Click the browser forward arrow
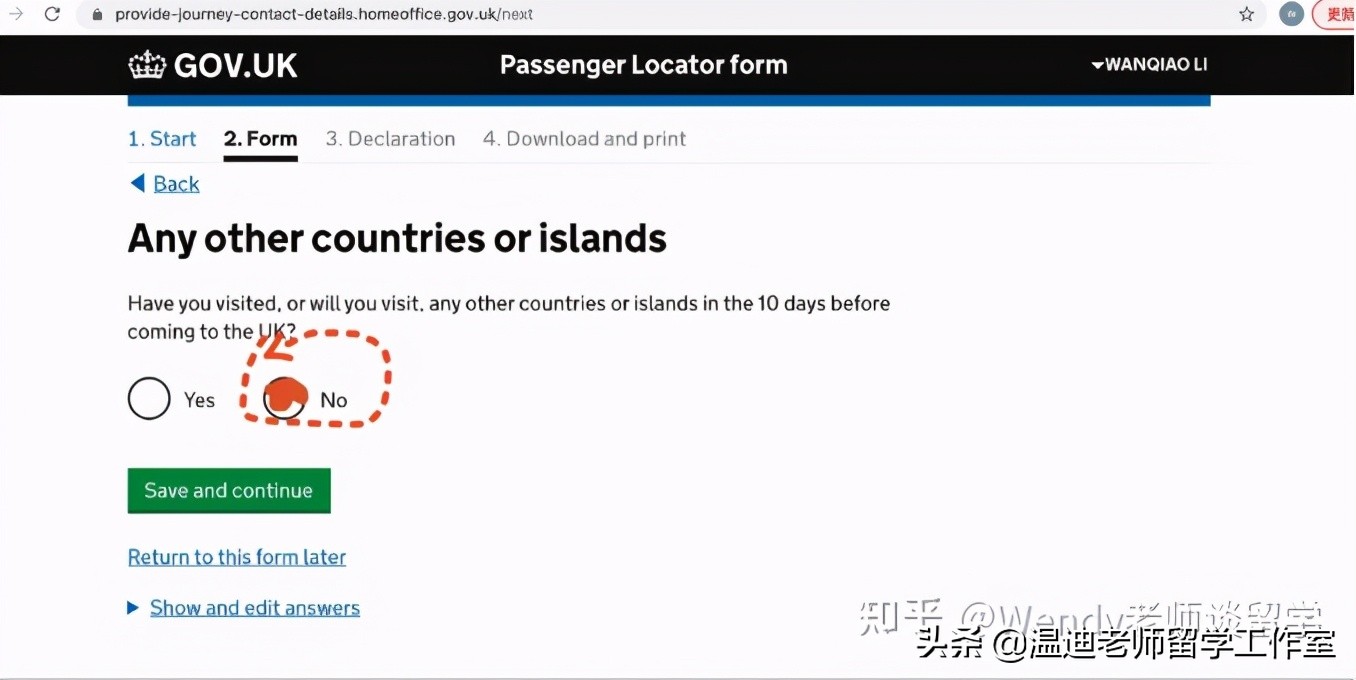This screenshot has width=1356, height=680. click(x=14, y=14)
